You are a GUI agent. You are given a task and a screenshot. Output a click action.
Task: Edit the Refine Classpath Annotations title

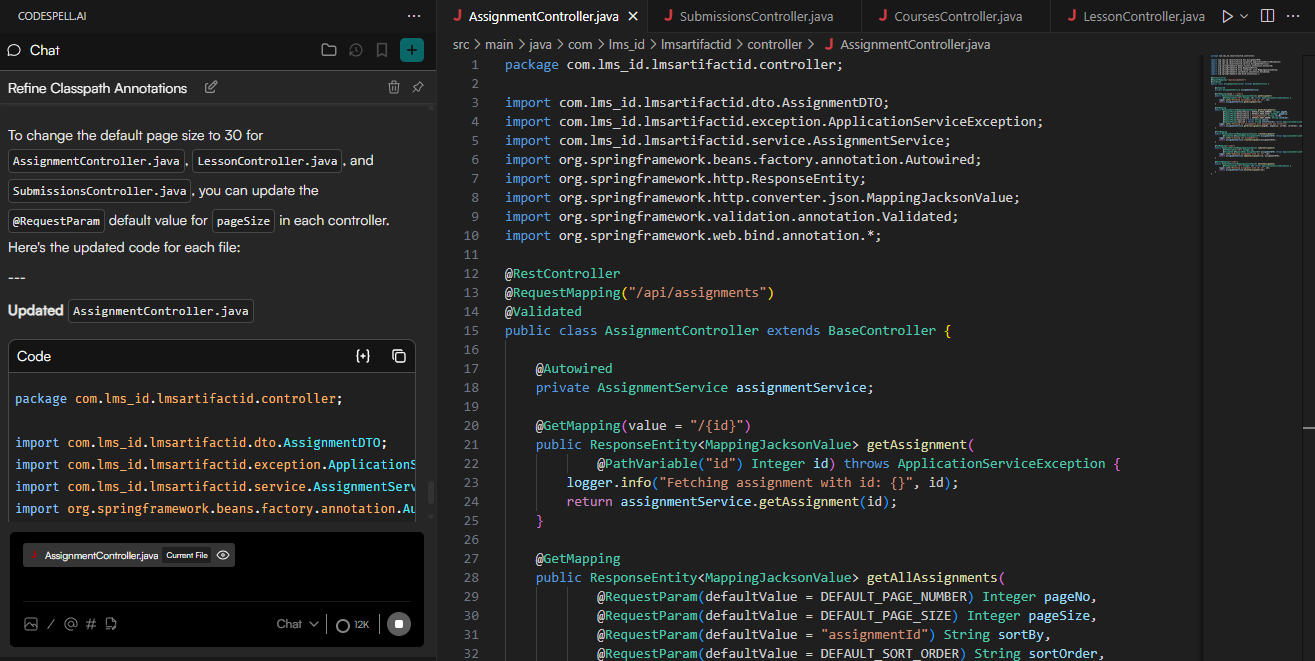point(211,87)
